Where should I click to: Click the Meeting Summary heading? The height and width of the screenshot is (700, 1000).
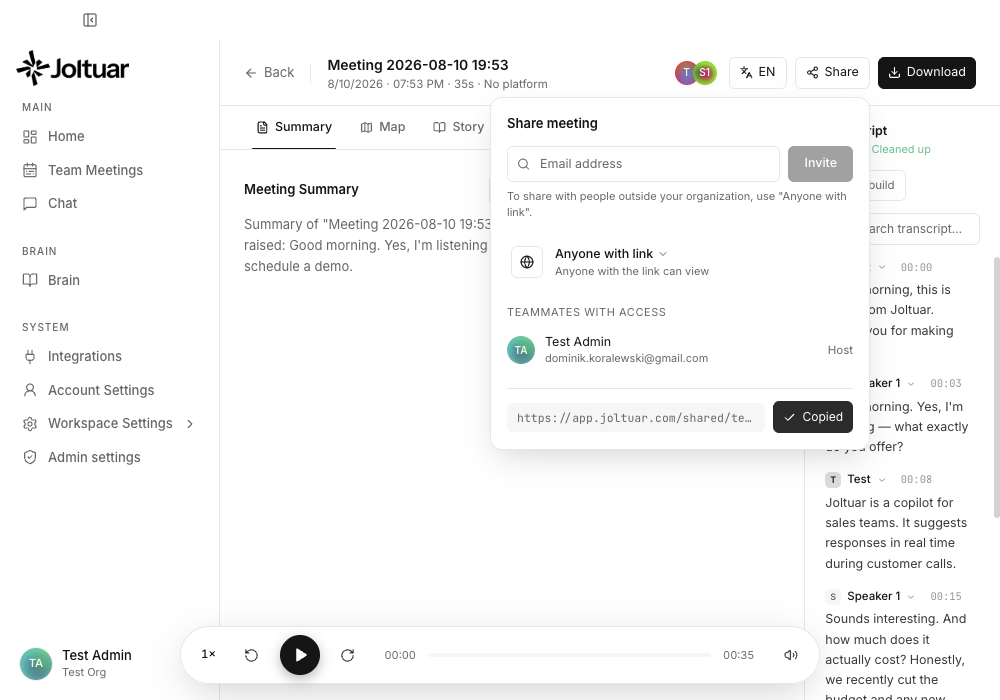[x=301, y=189]
